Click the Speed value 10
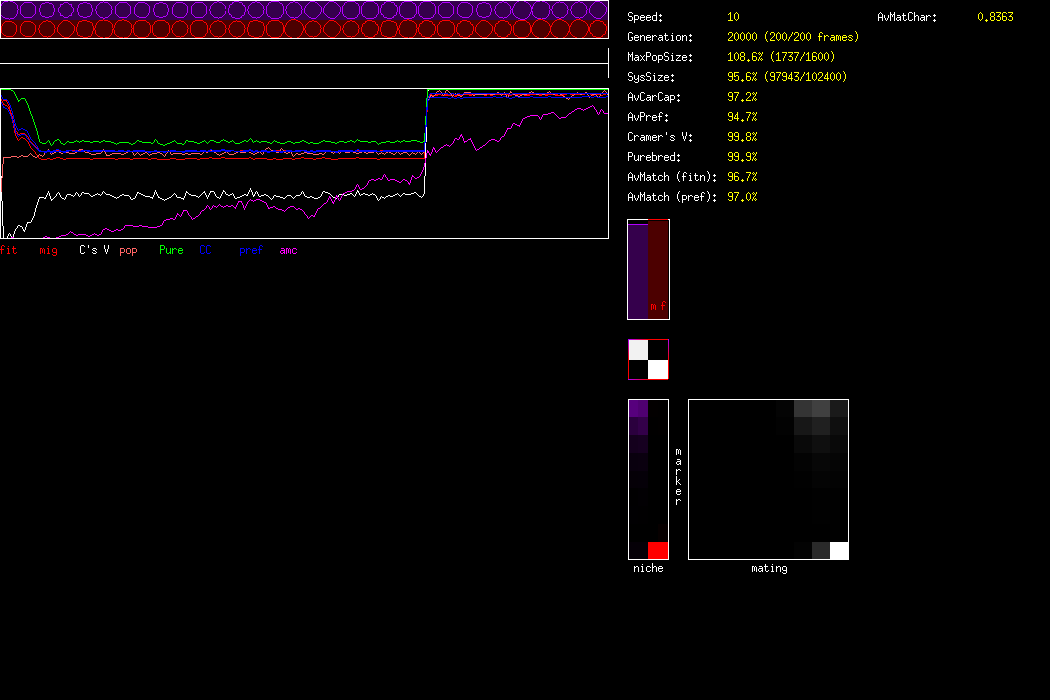Image resolution: width=1050 pixels, height=700 pixels. click(734, 17)
